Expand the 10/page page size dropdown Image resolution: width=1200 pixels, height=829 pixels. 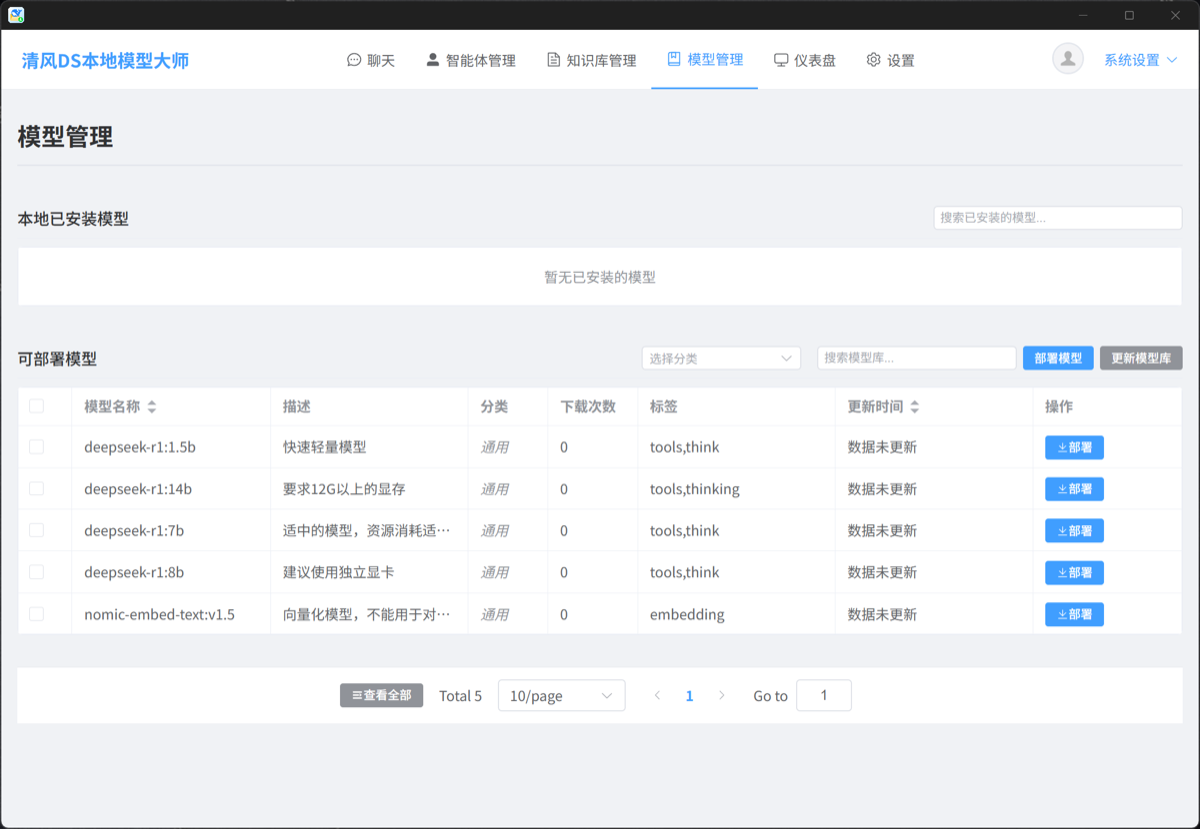tap(561, 696)
